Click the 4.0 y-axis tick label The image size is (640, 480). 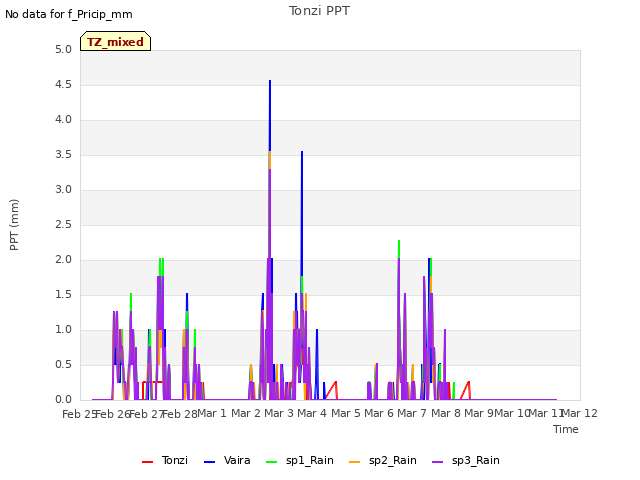63,120
